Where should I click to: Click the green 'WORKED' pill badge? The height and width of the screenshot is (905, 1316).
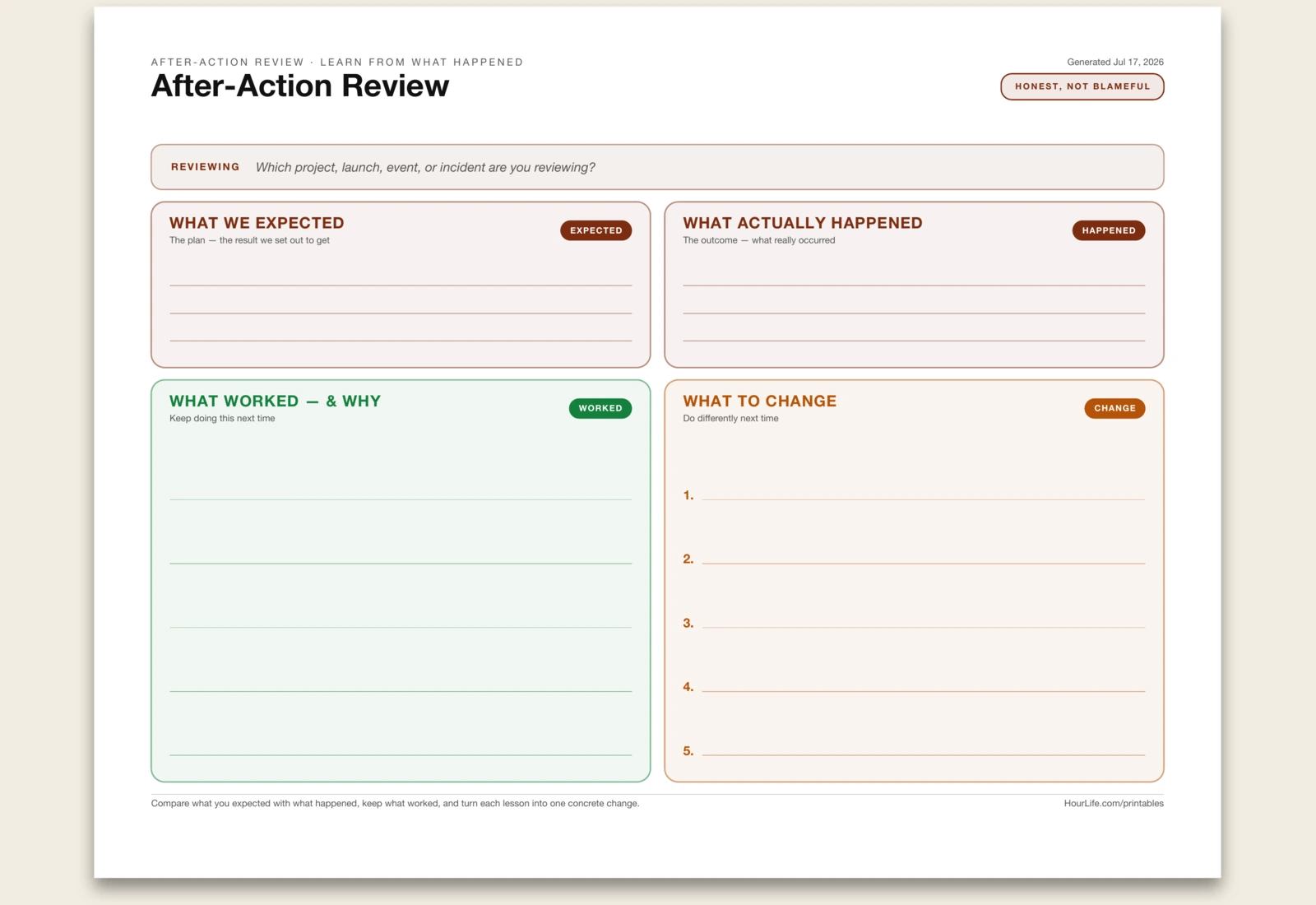tap(600, 409)
